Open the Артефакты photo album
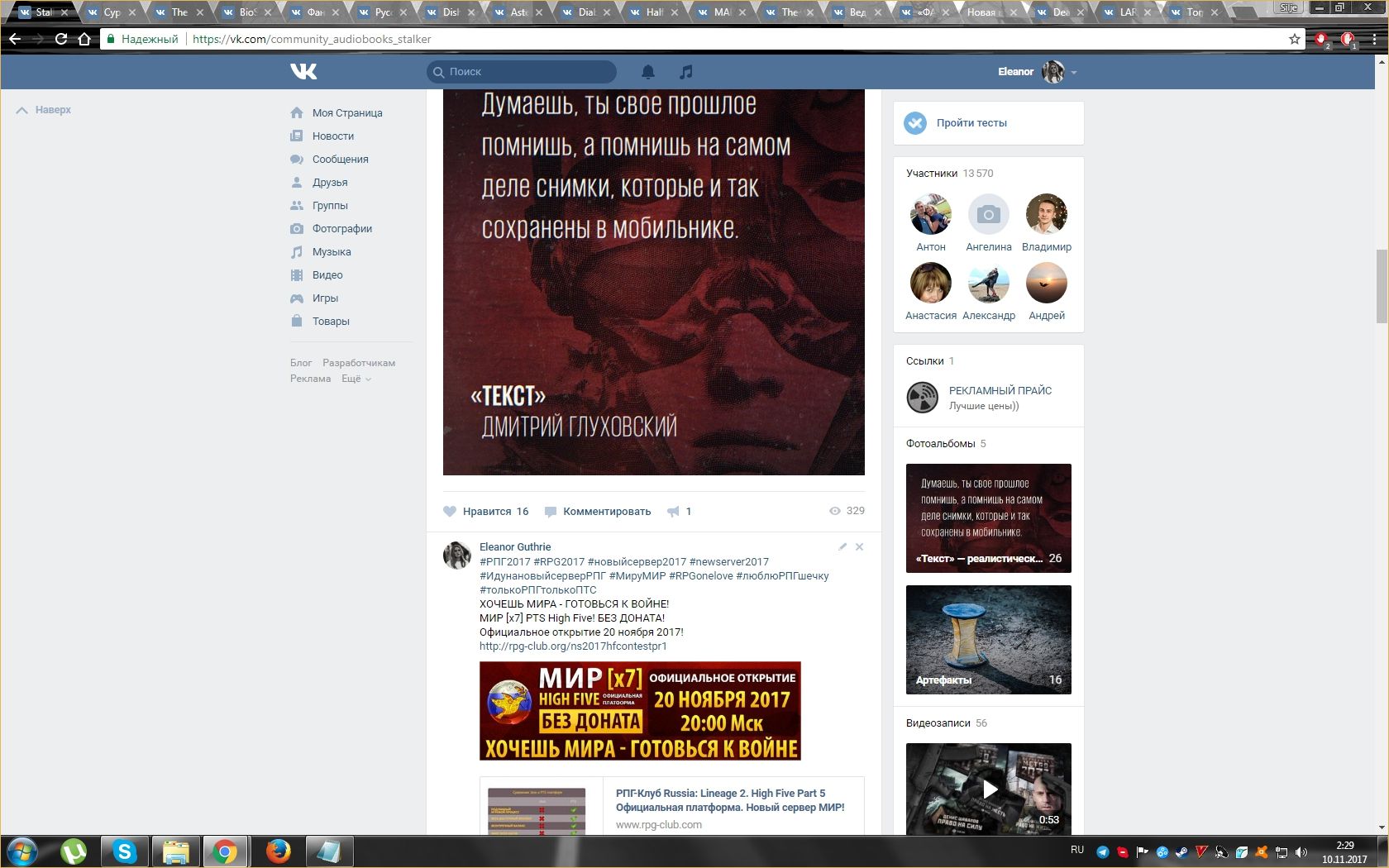The height and width of the screenshot is (868, 1389). click(x=989, y=640)
